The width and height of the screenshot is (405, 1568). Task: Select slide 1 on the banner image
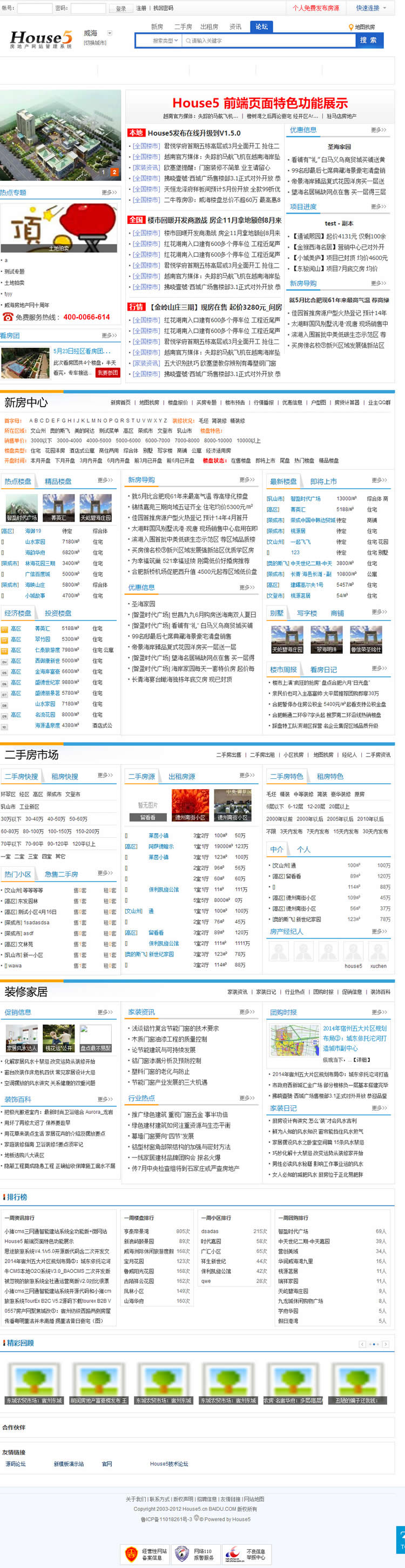click(104, 172)
